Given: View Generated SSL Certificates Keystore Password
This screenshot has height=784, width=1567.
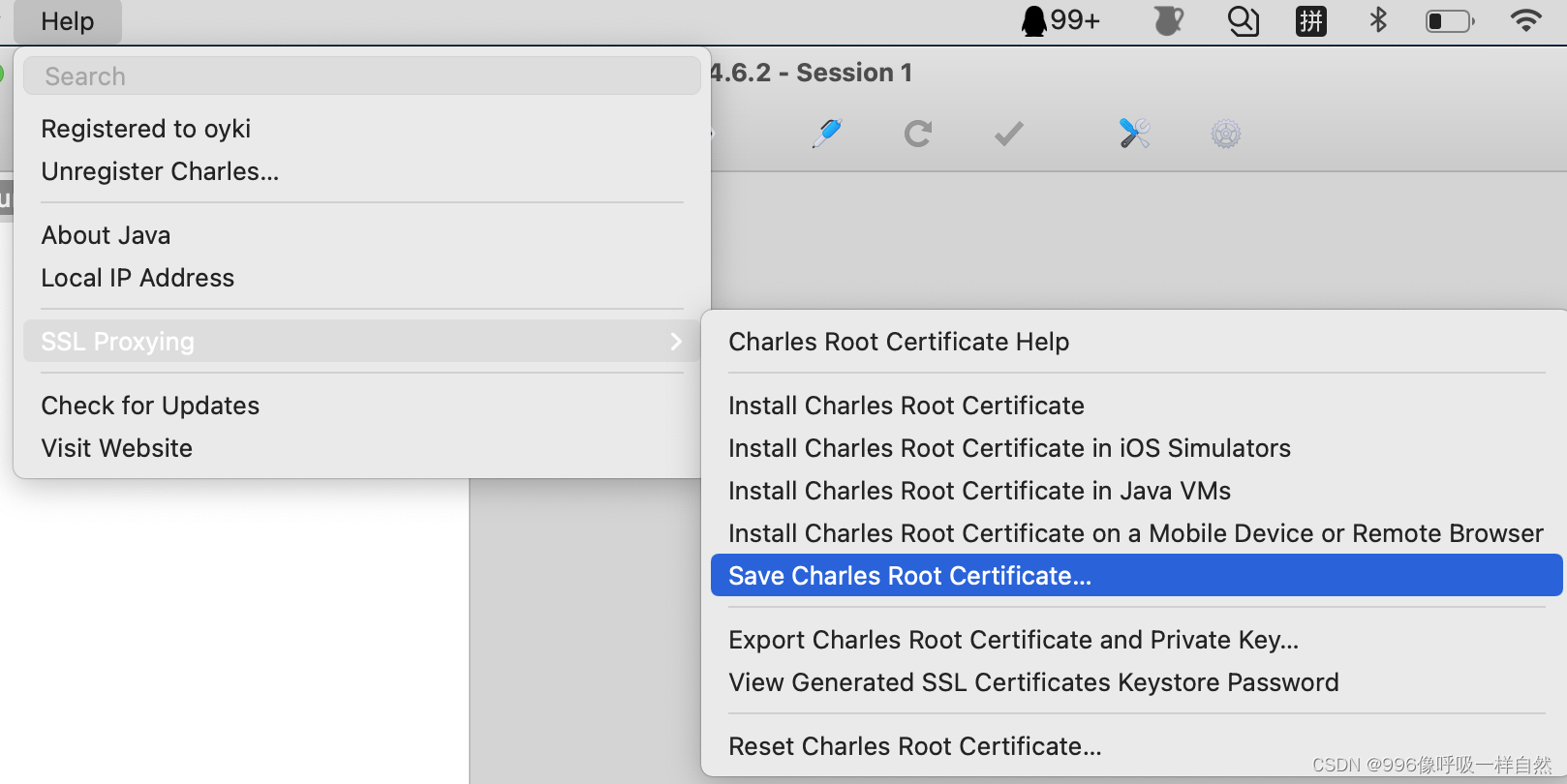Looking at the screenshot, I should [1137, 682].
